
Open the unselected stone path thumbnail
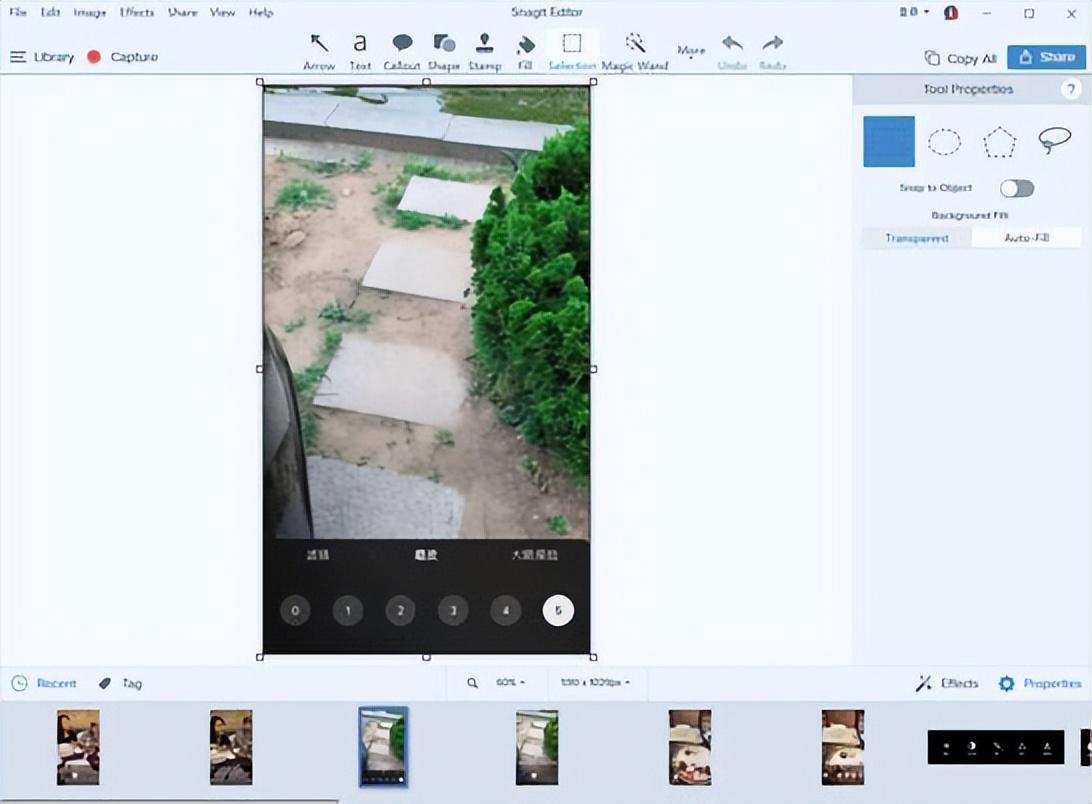[537, 747]
